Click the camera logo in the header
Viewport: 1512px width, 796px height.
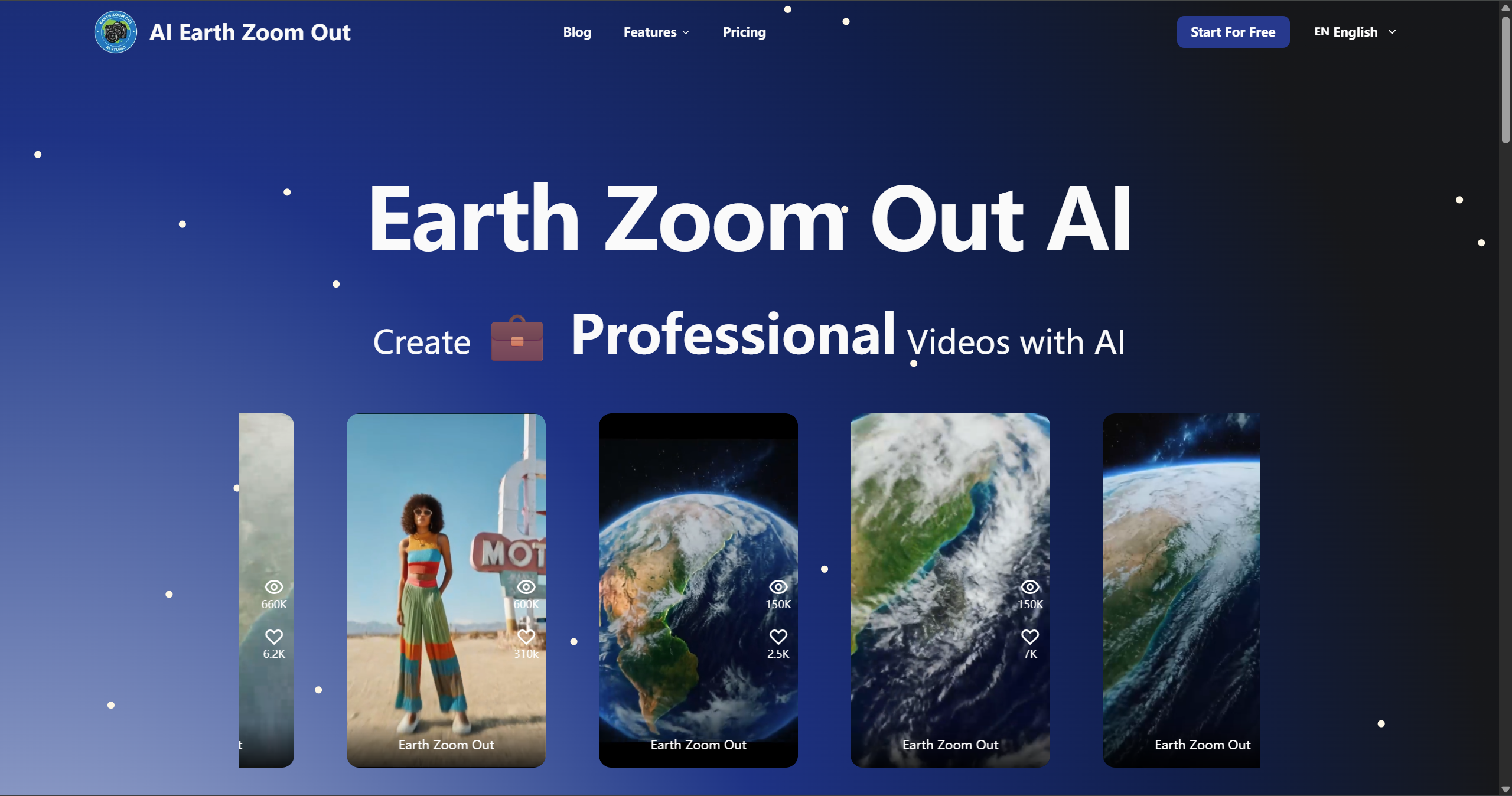click(x=115, y=32)
